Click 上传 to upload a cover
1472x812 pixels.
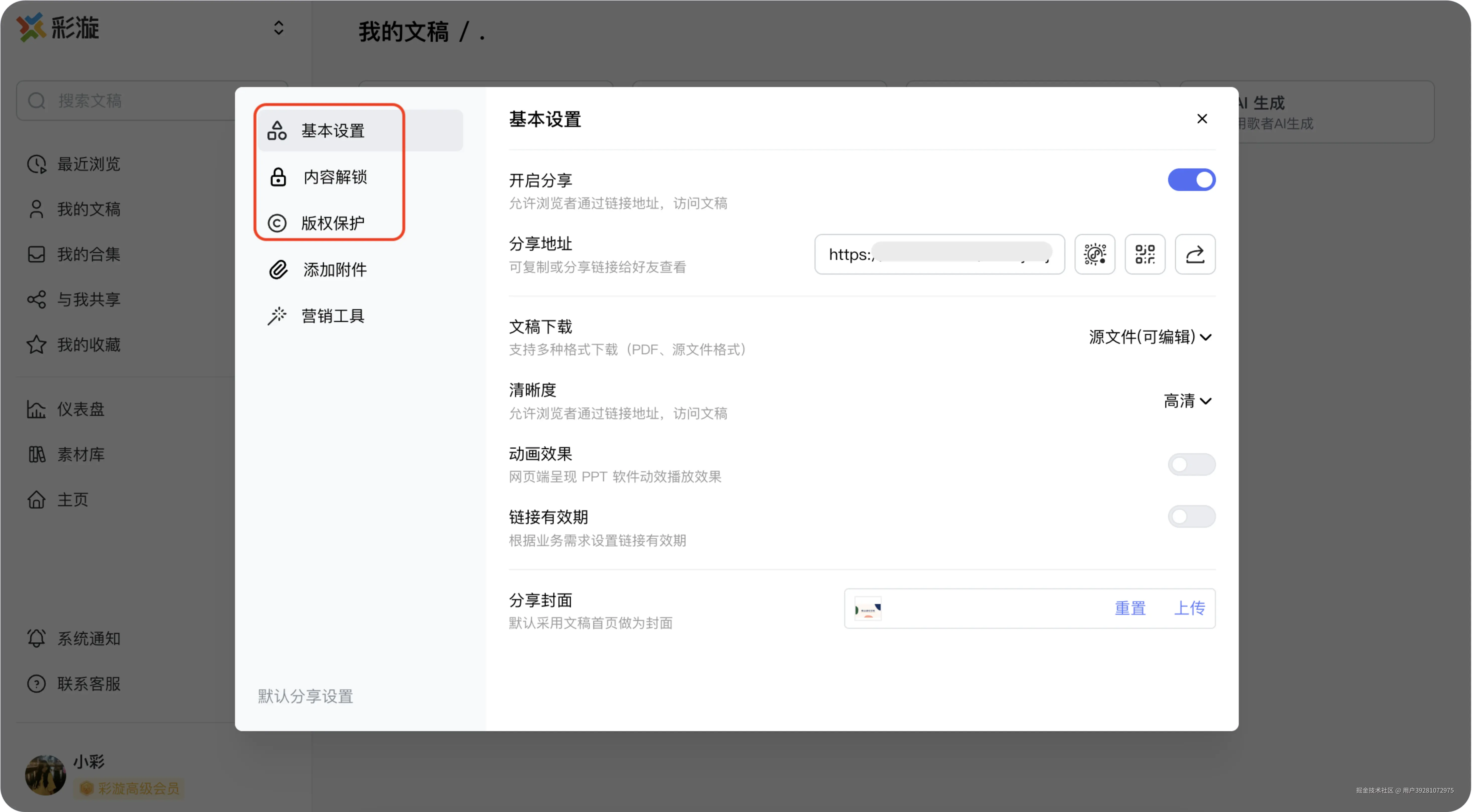1189,608
